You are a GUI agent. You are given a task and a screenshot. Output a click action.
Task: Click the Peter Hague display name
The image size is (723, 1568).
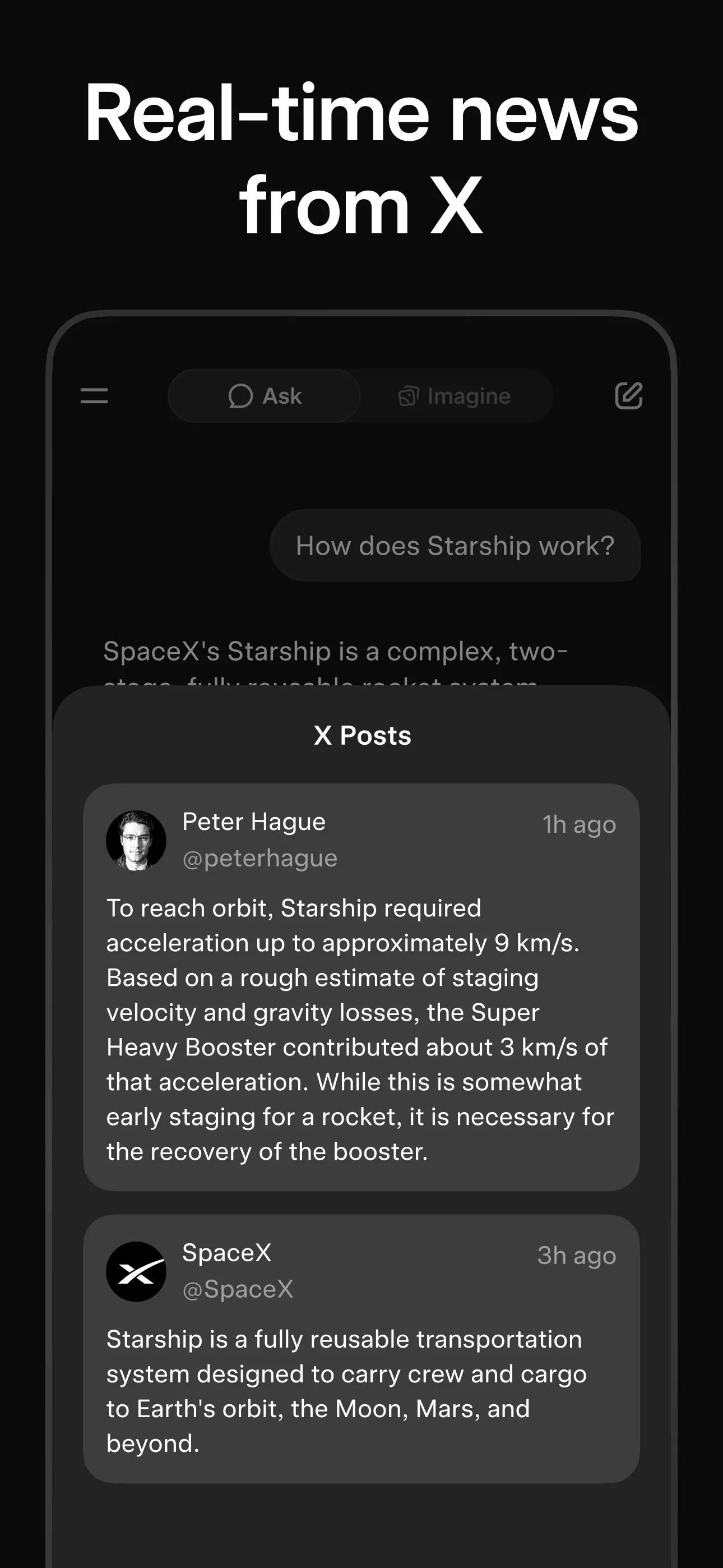pyautogui.click(x=254, y=822)
